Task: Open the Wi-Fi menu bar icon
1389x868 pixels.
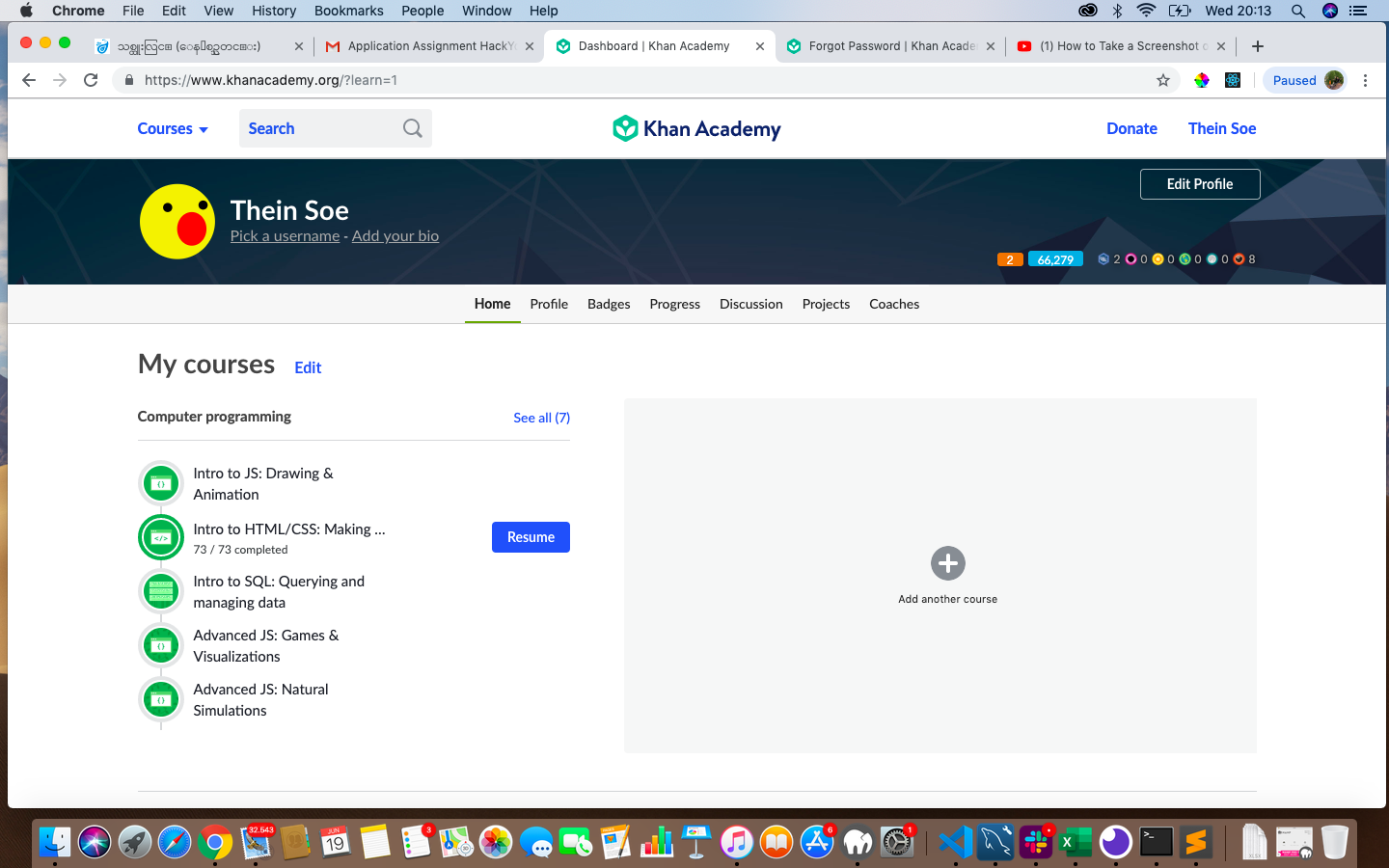Action: click(1146, 11)
